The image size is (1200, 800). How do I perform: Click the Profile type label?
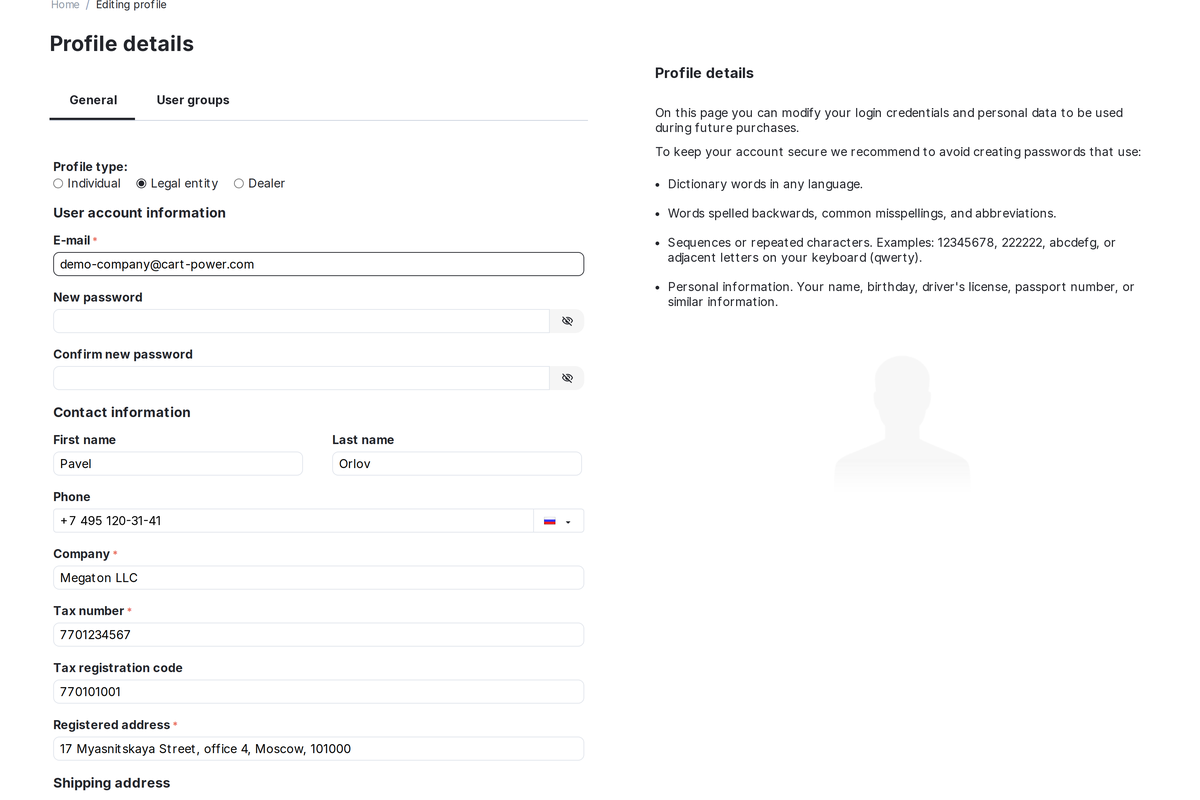(90, 167)
